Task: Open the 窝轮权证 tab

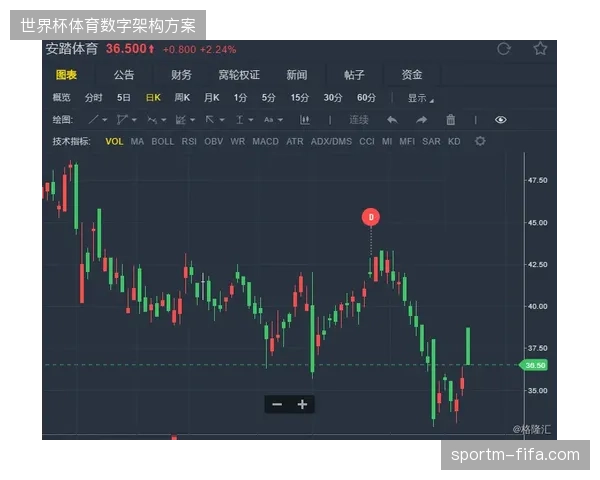Action: click(239, 75)
